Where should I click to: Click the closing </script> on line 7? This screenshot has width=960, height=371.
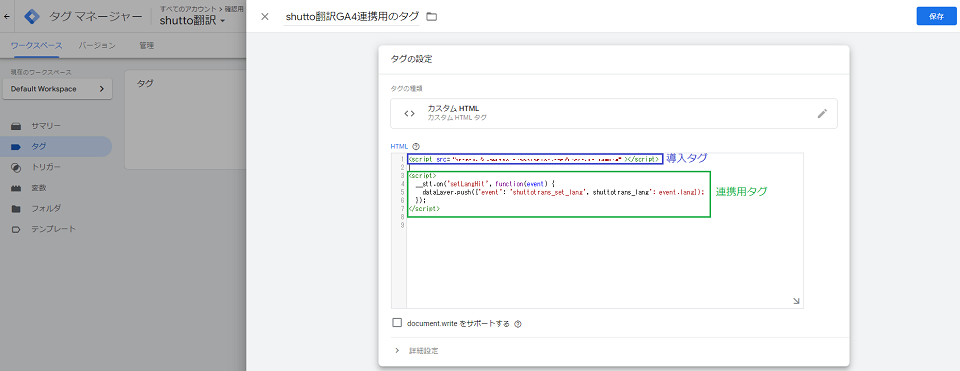pyautogui.click(x=424, y=209)
